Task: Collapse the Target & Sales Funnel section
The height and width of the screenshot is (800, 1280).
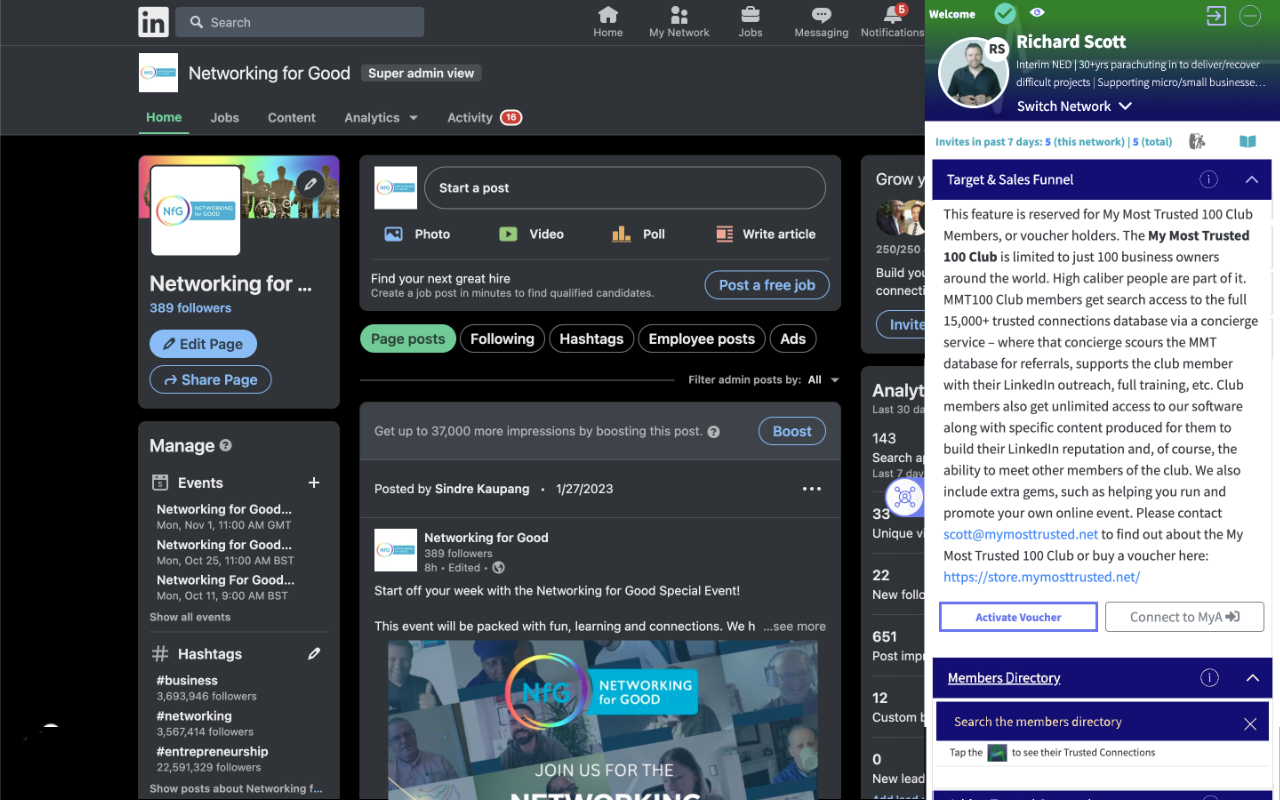Action: click(1252, 180)
